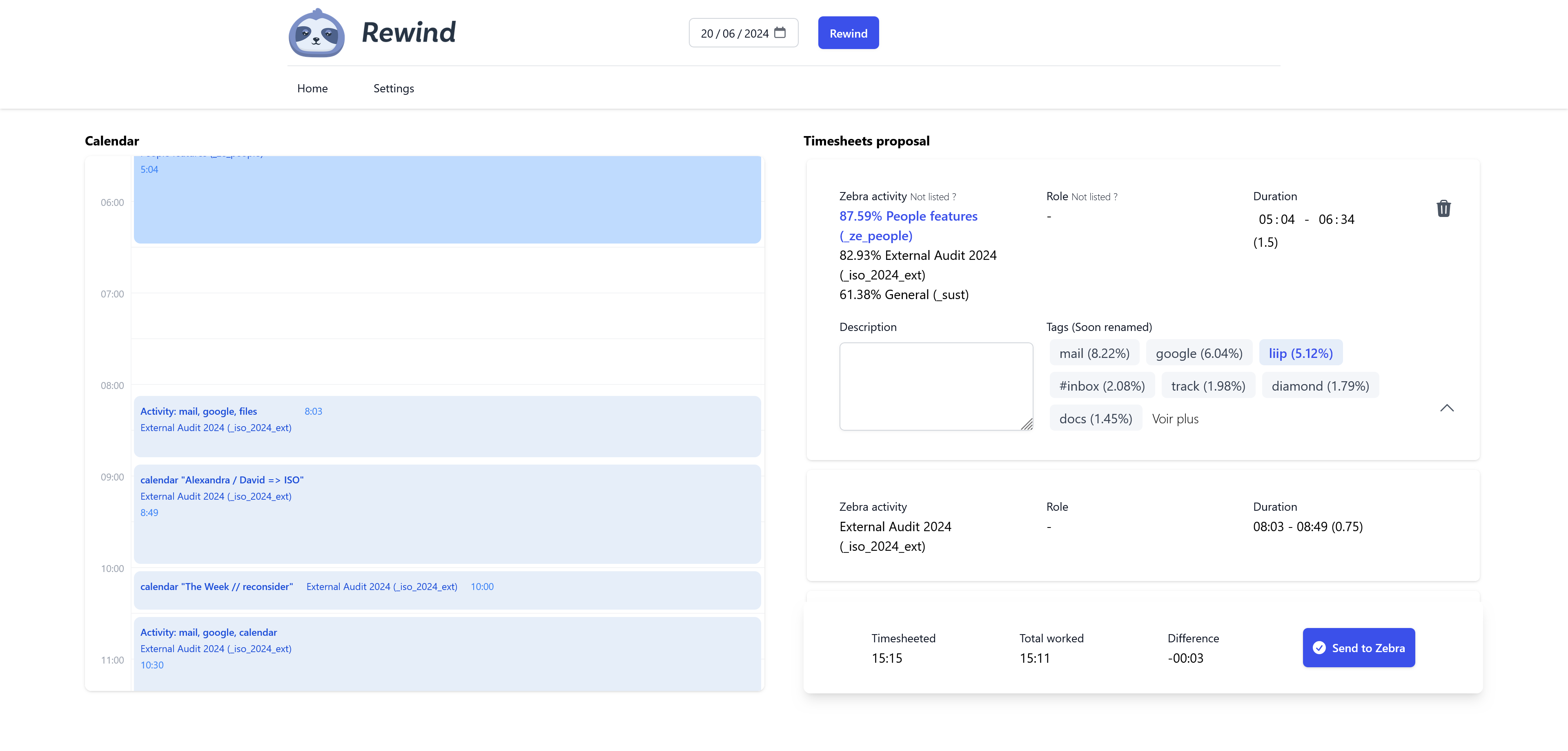The height and width of the screenshot is (751, 1568).
Task: Click the Rewind sloth logo
Action: point(317,33)
